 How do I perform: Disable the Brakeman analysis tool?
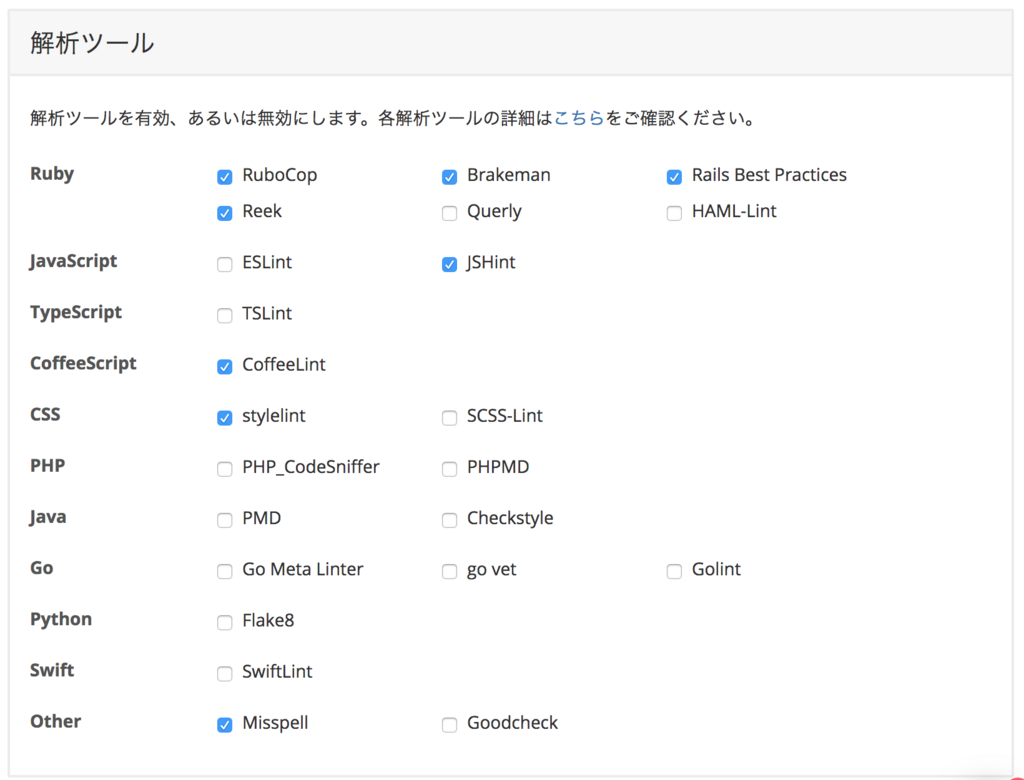pos(449,177)
